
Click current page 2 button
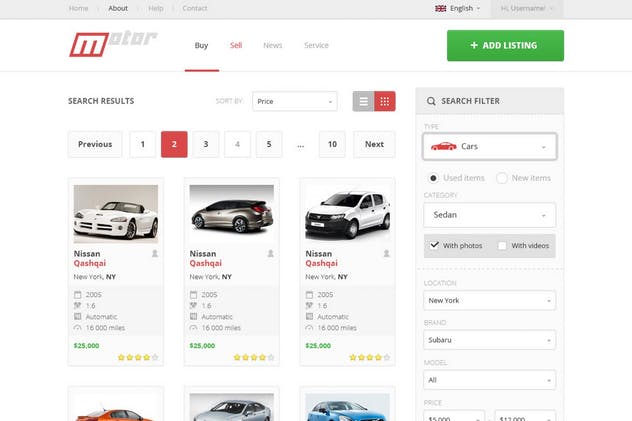[174, 144]
